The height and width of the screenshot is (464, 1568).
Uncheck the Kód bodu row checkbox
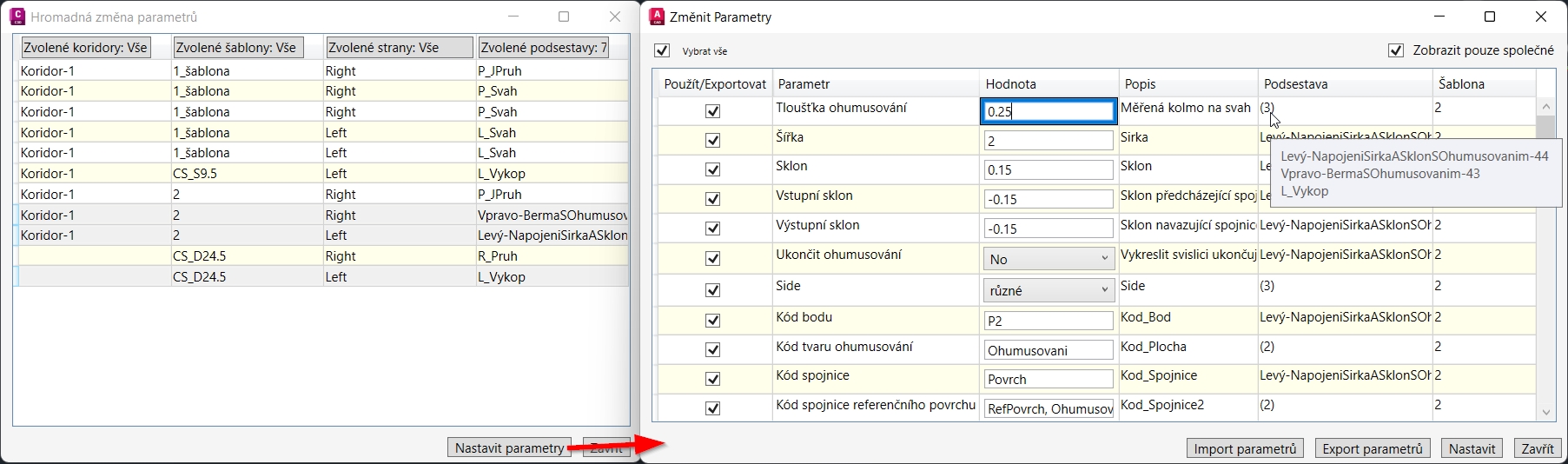coord(713,321)
